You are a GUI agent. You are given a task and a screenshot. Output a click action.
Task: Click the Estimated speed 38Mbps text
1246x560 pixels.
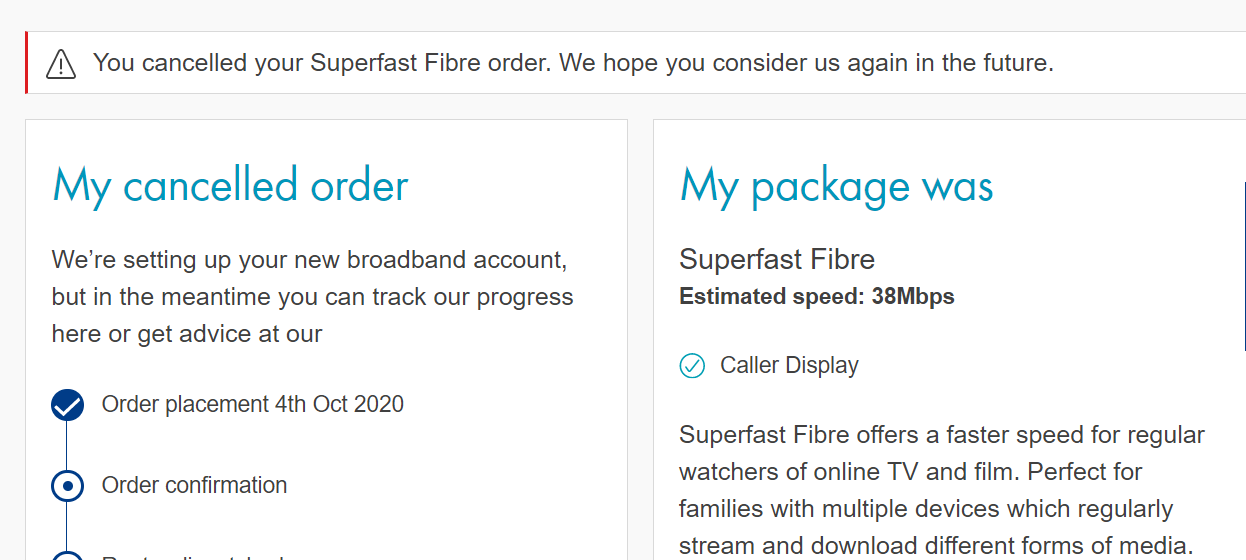[817, 296]
